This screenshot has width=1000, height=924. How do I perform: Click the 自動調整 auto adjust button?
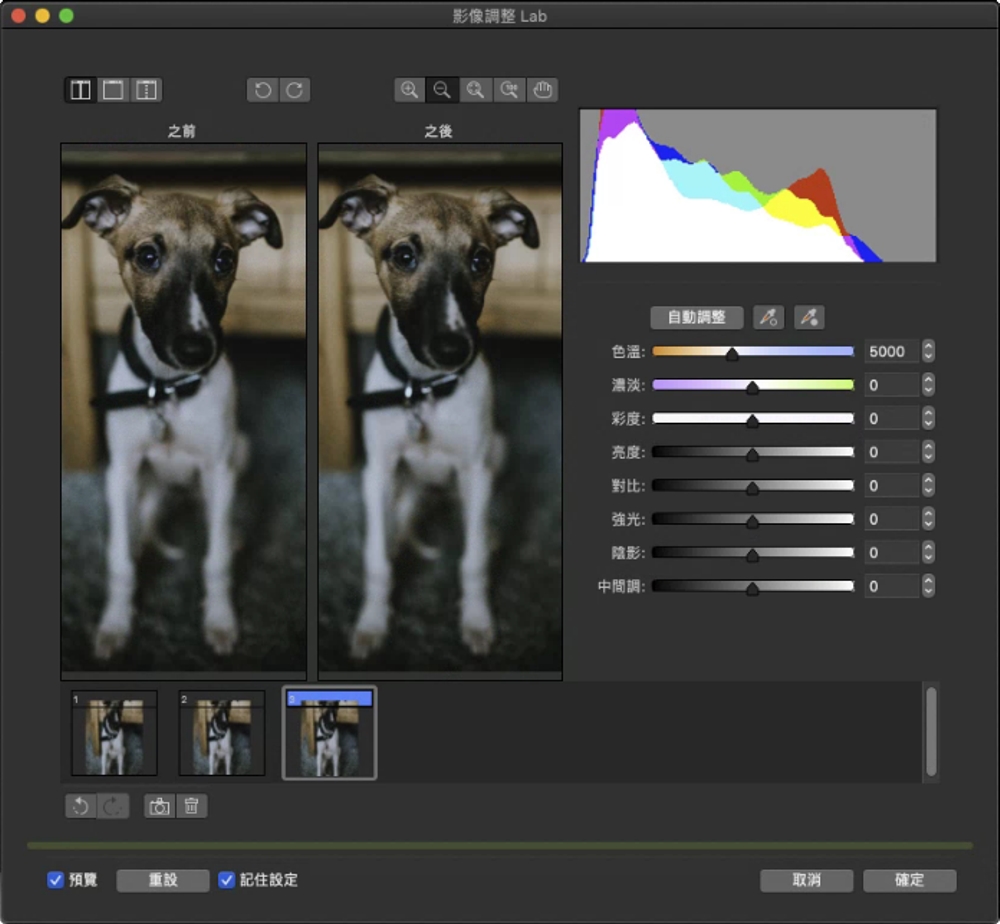point(696,318)
